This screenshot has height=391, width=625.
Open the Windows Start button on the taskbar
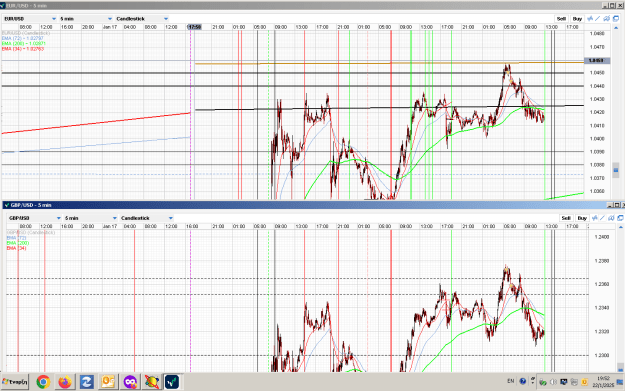click(15, 382)
